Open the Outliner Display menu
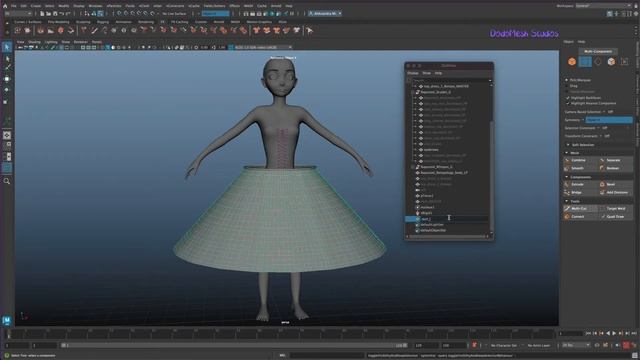Viewport: 640px width, 360px height. coord(413,73)
